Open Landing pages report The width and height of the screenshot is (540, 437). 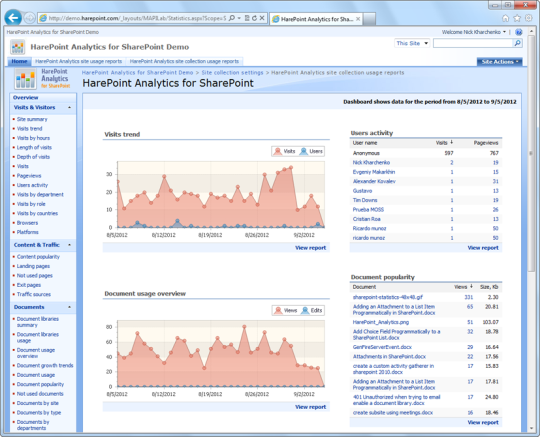click(x=33, y=266)
